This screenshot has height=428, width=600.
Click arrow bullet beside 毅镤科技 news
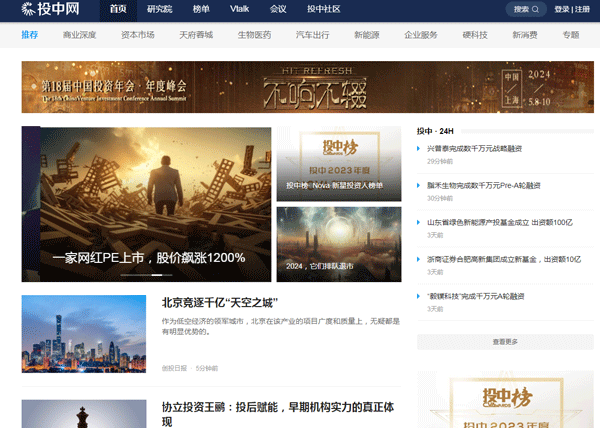point(418,296)
